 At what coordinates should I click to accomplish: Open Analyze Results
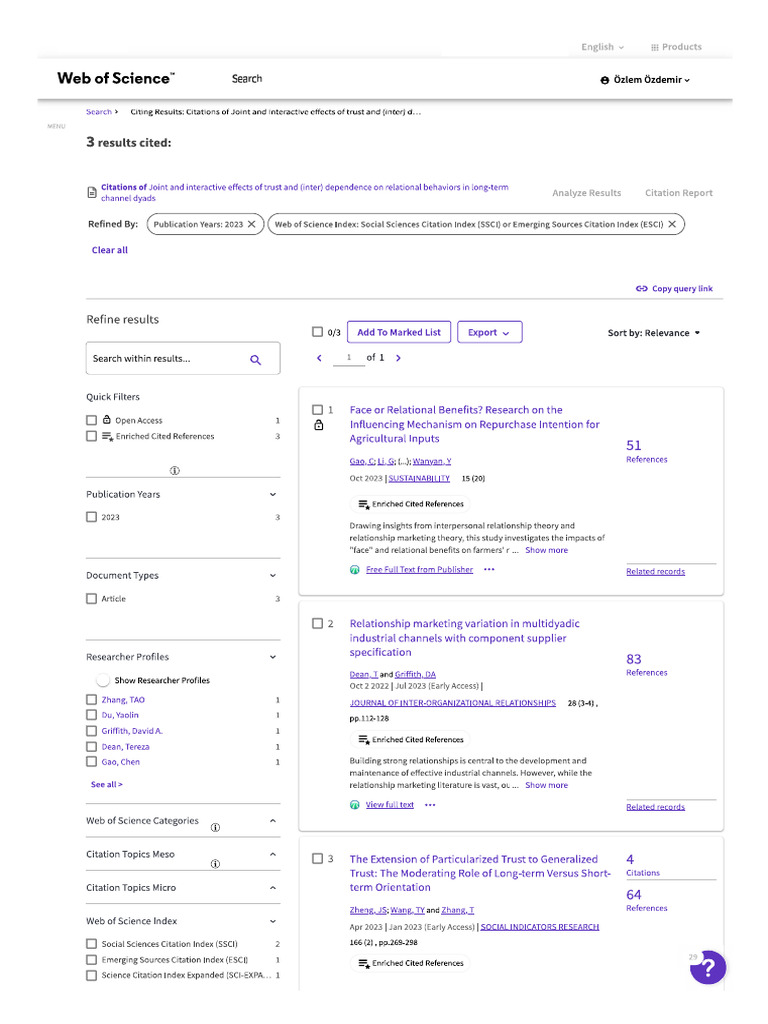(x=586, y=193)
